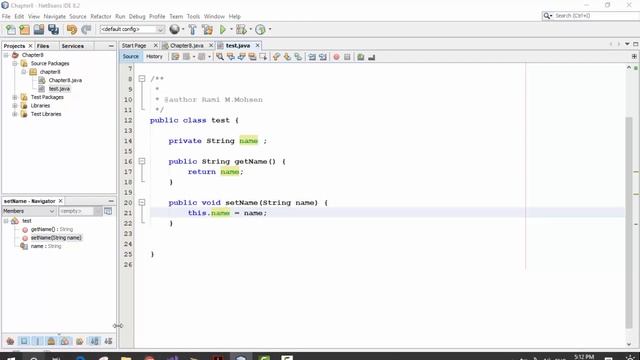This screenshot has height=360, width=640.
Task: Comment selected lines icon
Action: tap(361, 57)
